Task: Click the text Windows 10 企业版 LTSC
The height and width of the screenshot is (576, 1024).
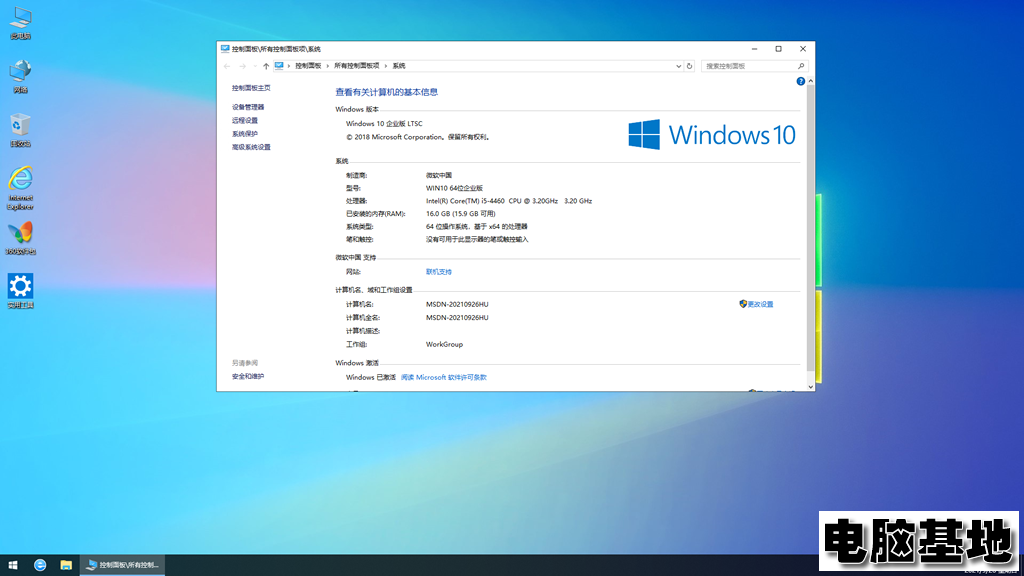Action: [384, 123]
